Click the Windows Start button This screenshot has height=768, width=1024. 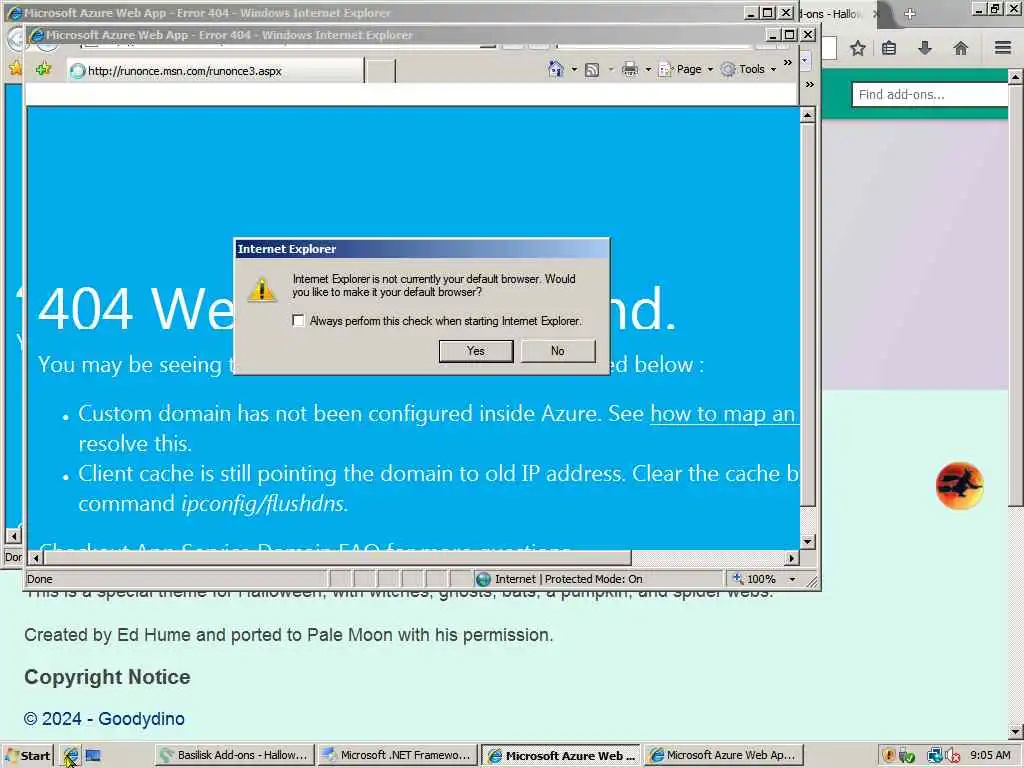coord(27,756)
